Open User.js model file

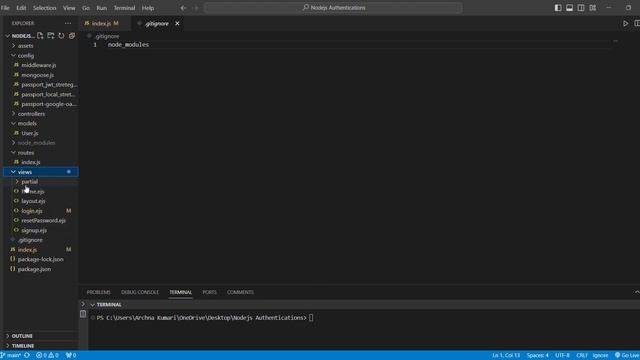pos(30,133)
